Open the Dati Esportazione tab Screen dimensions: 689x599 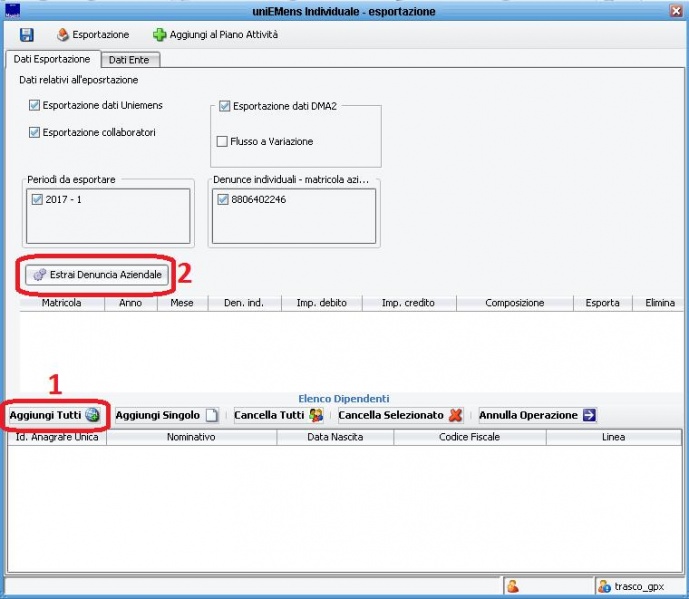point(52,59)
